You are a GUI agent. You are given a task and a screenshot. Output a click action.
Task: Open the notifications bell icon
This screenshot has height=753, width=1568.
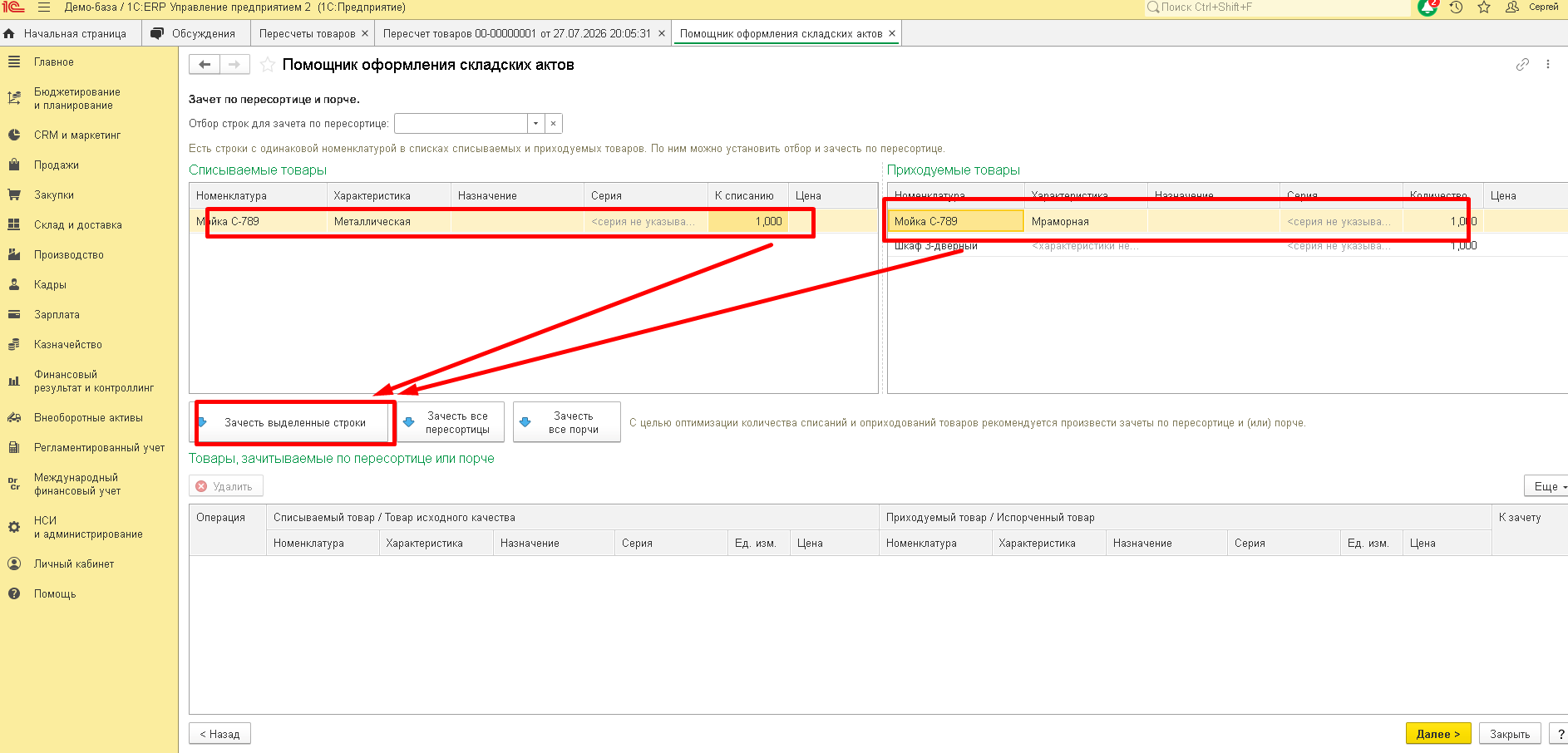click(x=1427, y=7)
